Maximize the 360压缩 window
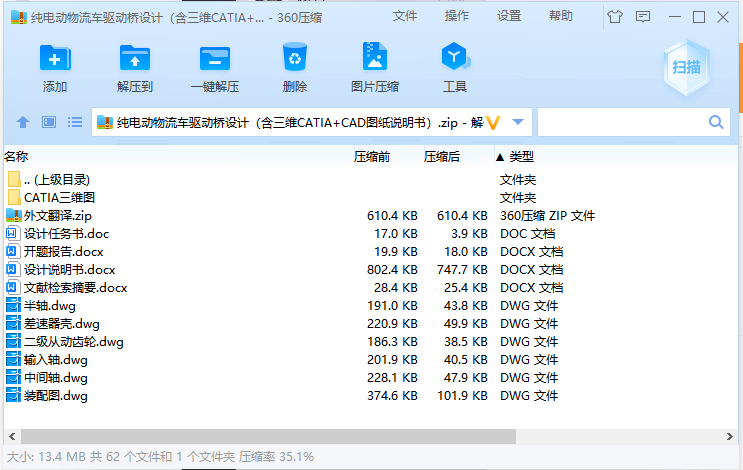Viewport: 743px width, 470px height. [x=699, y=17]
